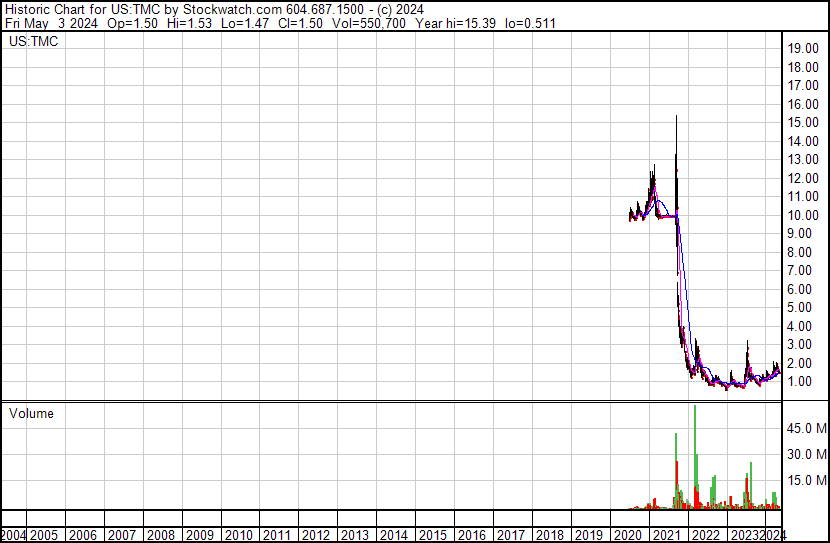Click the 30.0 M volume axis label
The height and width of the screenshot is (543, 830).
click(807, 454)
